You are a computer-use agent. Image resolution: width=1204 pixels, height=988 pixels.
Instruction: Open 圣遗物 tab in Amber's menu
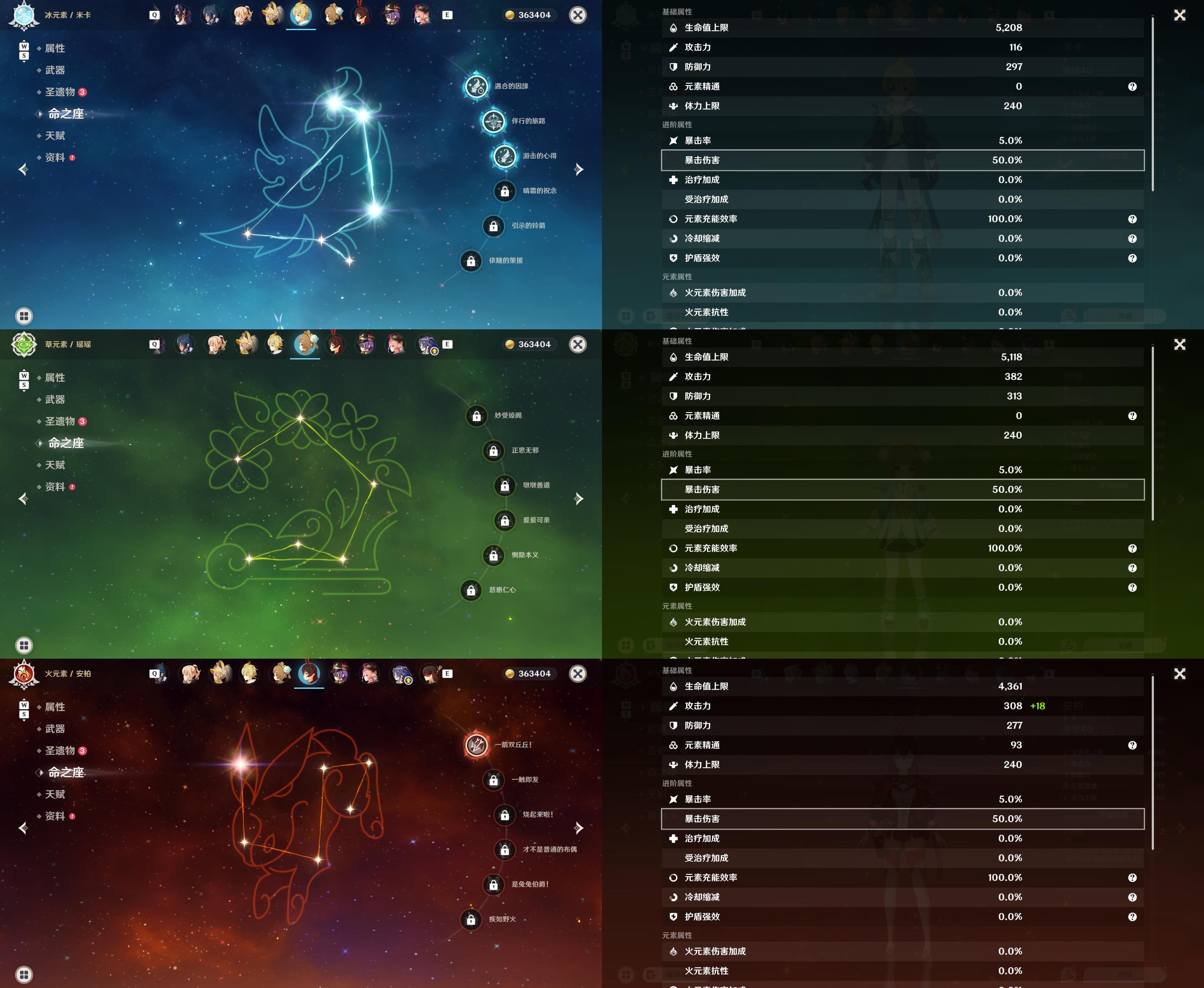pos(60,751)
